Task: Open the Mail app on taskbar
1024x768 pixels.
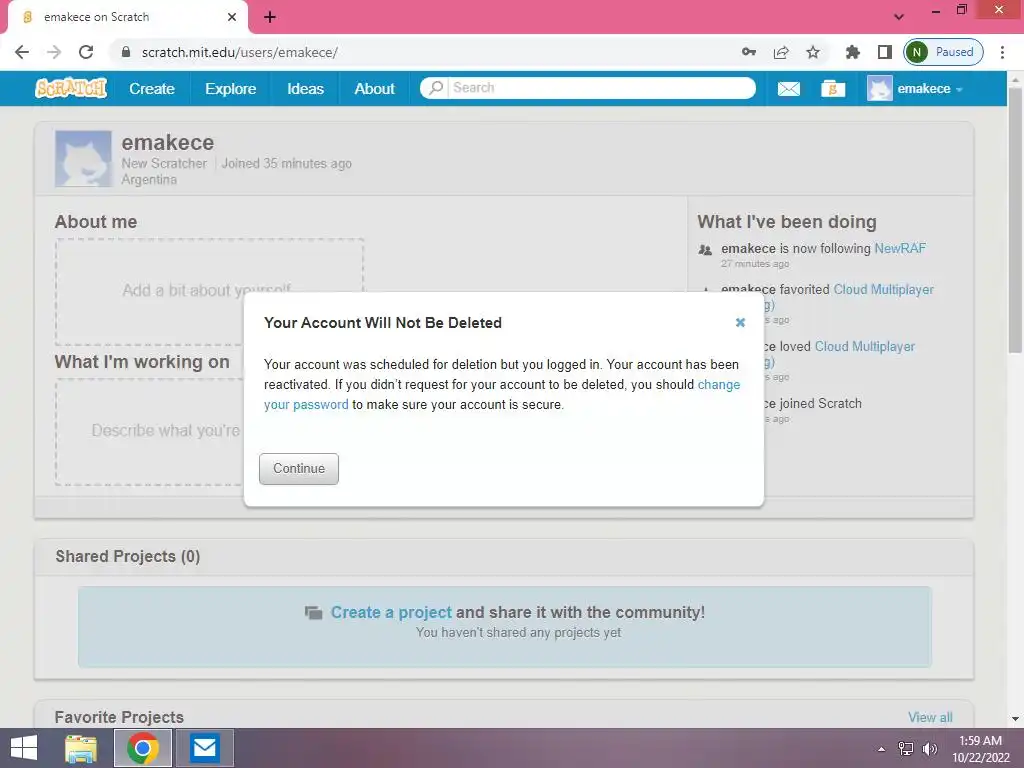Action: pos(204,748)
